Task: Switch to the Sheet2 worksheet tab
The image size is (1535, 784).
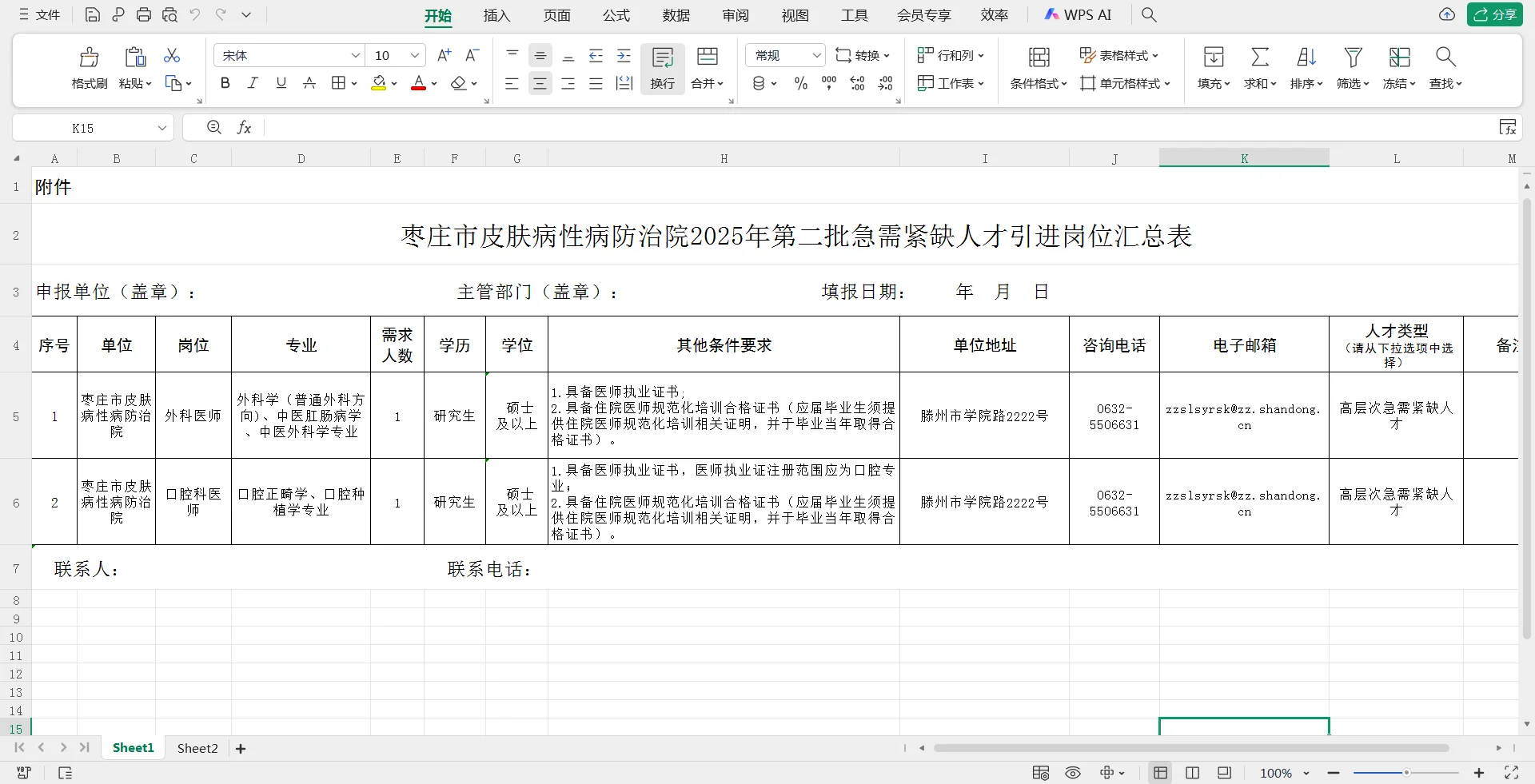Action: coord(197,748)
